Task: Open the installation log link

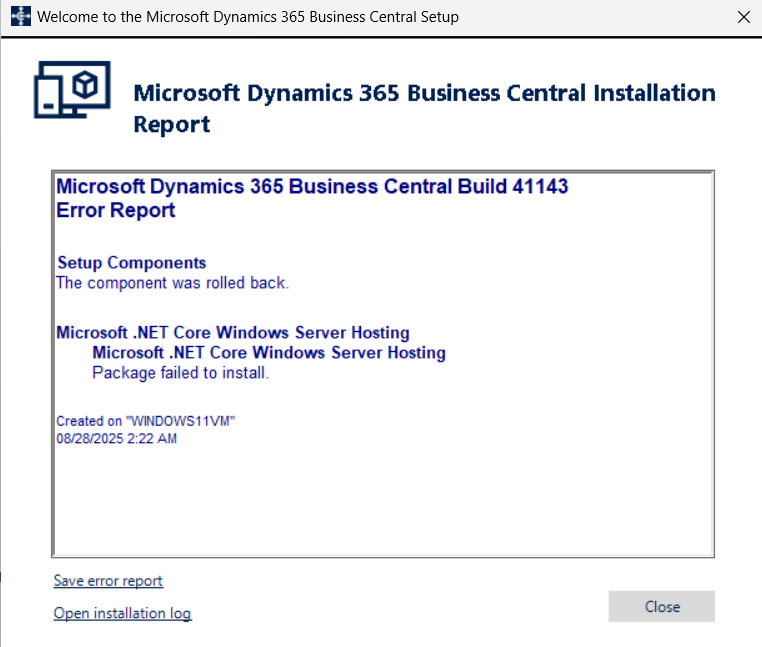Action: (x=122, y=613)
